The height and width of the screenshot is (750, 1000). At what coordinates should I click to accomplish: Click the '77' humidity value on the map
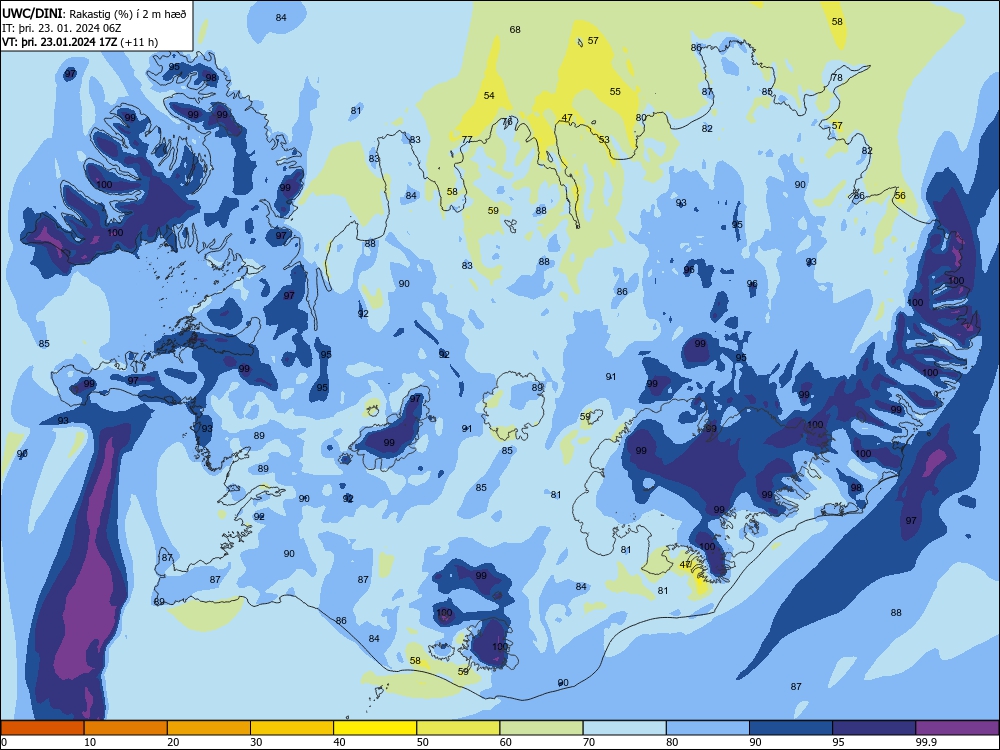[x=467, y=140]
